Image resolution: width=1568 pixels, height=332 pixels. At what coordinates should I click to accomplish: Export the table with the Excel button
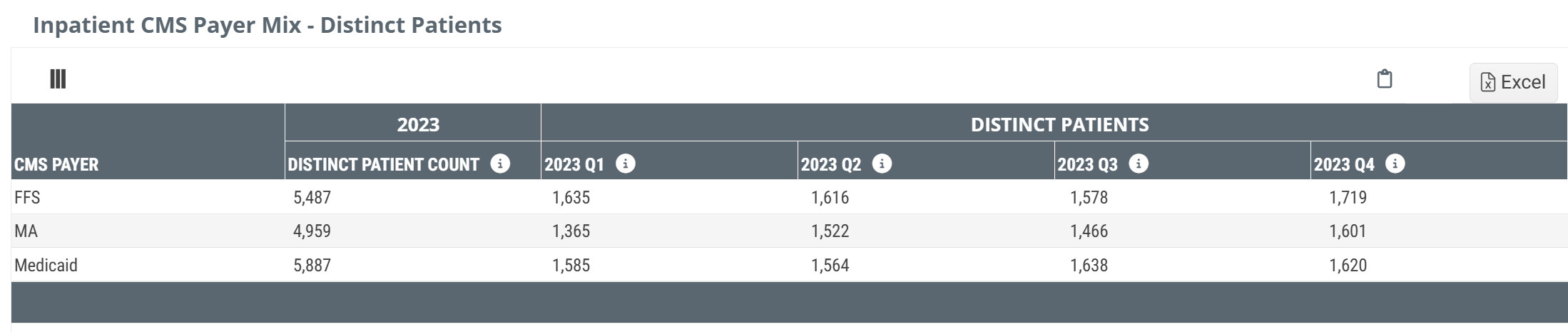tap(1513, 82)
